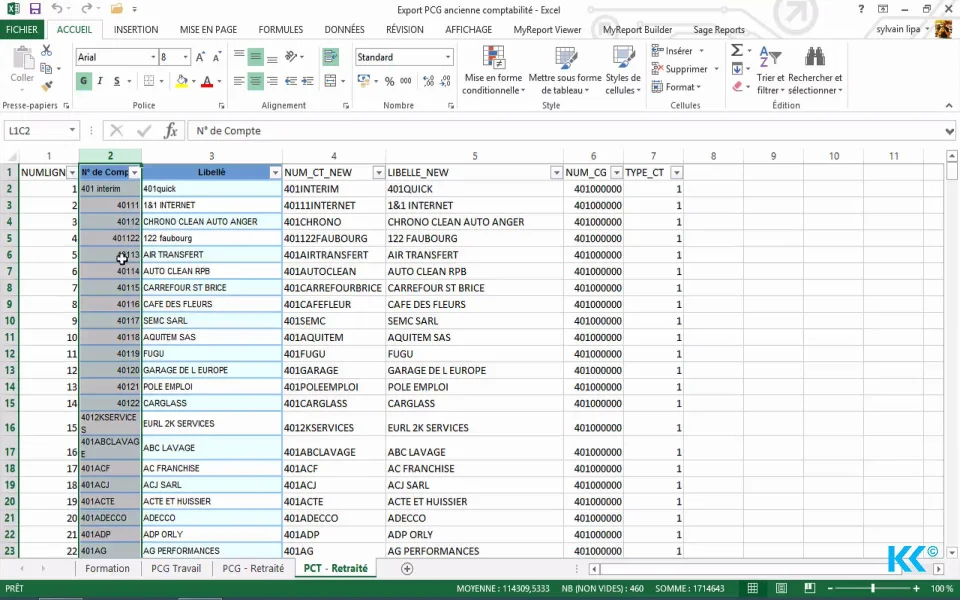Open the font name Arial dropdown
The width and height of the screenshot is (960, 600).
click(153, 57)
